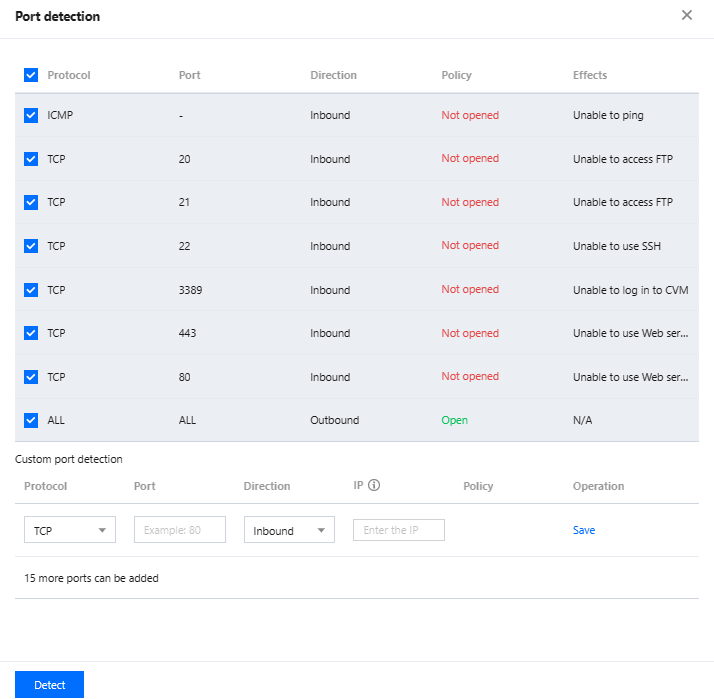Close the Port detection dialog
The height and width of the screenshot is (699, 714).
tap(686, 15)
